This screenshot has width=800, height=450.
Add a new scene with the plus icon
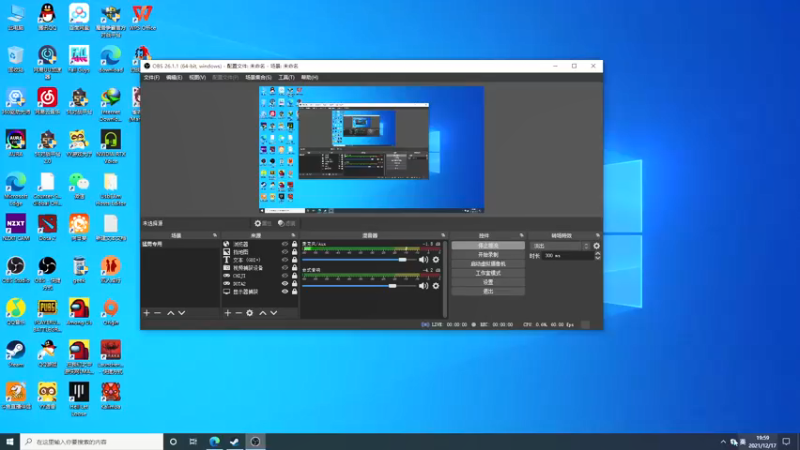146,313
